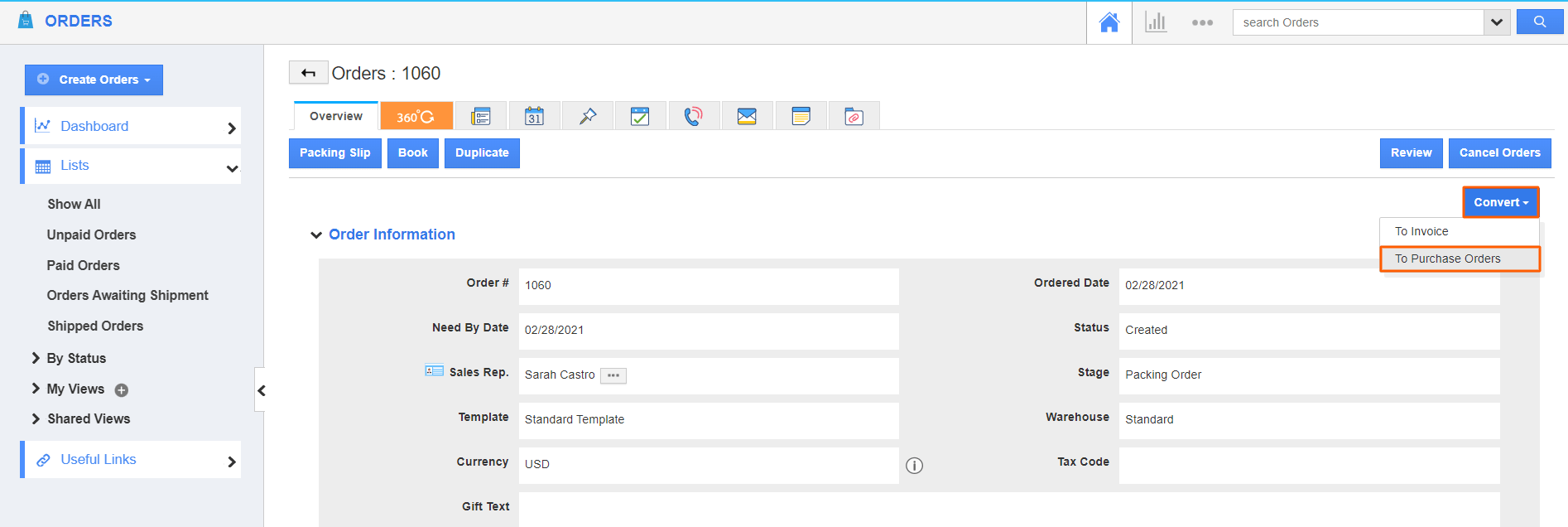The image size is (1568, 527).
Task: Select To Purchase Orders menu option
Action: 1447,259
